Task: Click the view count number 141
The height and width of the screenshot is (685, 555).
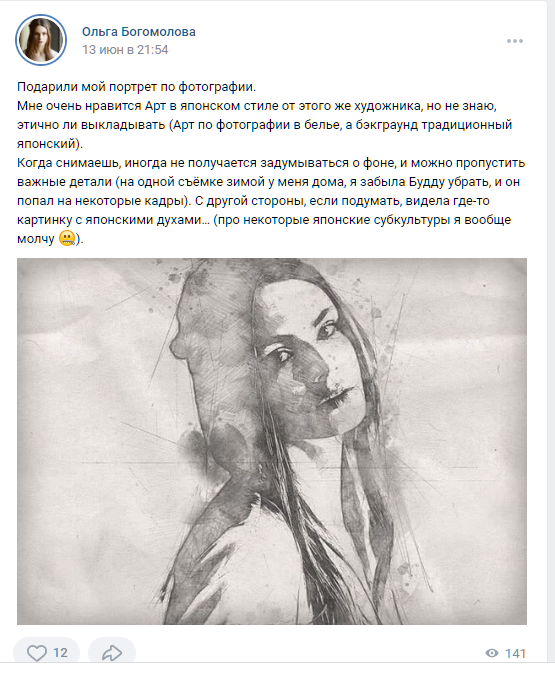Action: 515,654
